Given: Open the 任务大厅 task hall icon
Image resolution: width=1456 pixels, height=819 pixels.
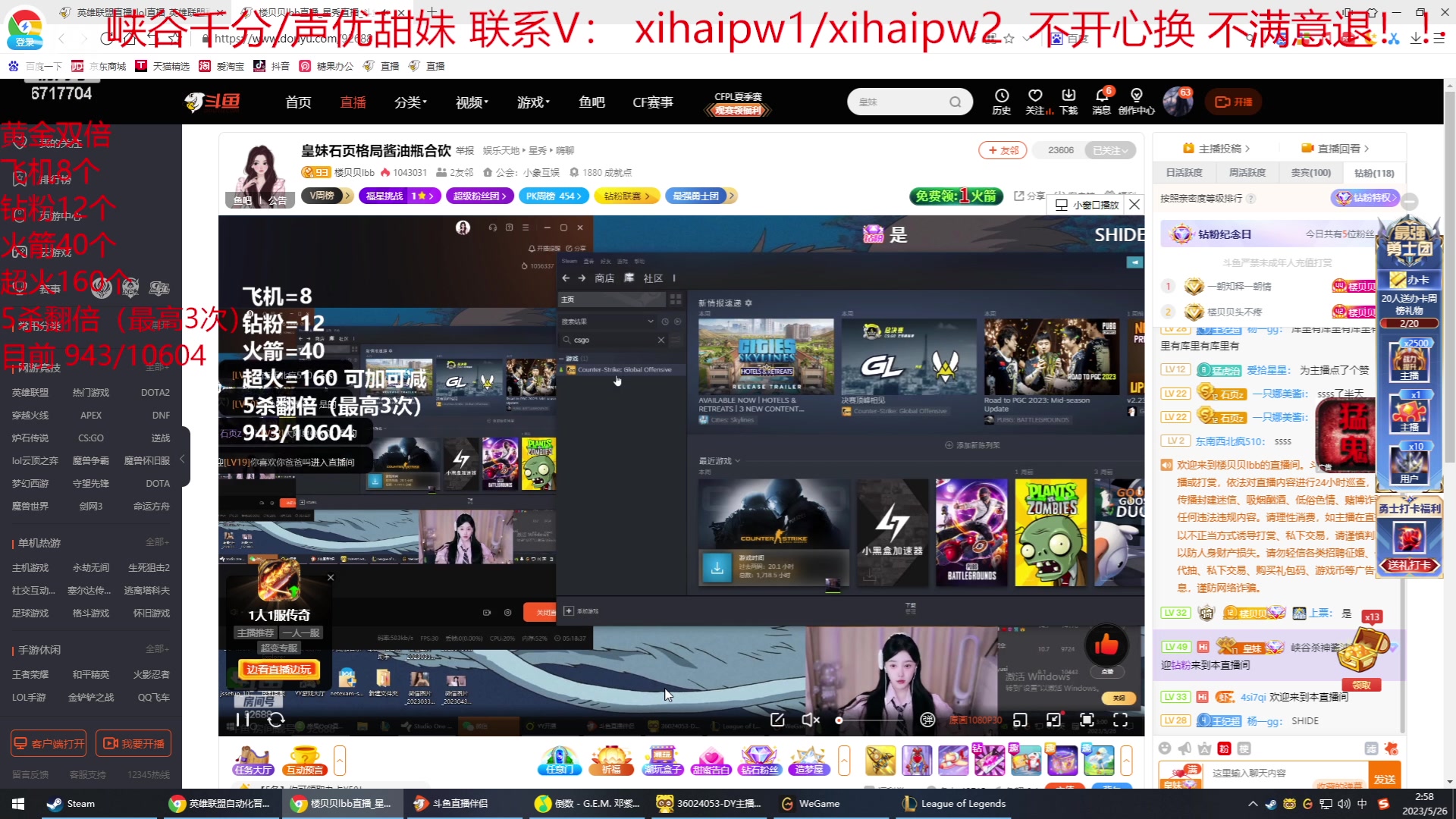Looking at the screenshot, I should (x=253, y=760).
